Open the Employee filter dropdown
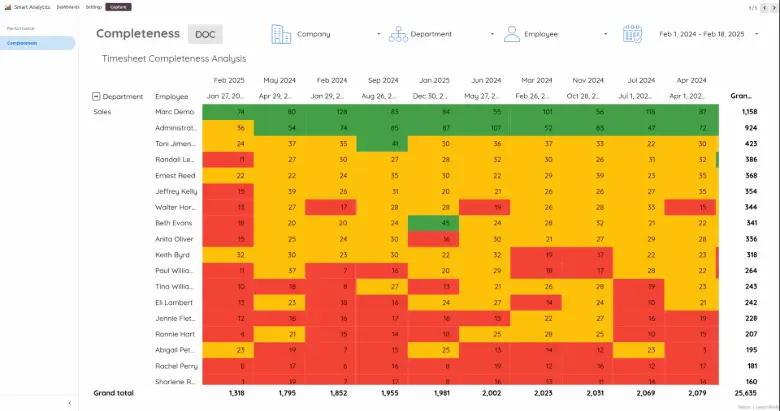780x411 pixels. coord(606,34)
